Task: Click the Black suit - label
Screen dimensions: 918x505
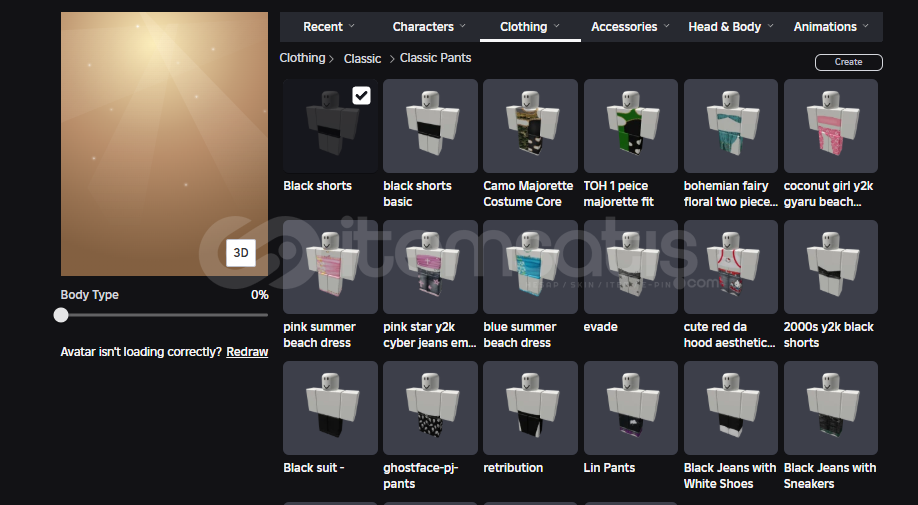Action: [x=314, y=468]
